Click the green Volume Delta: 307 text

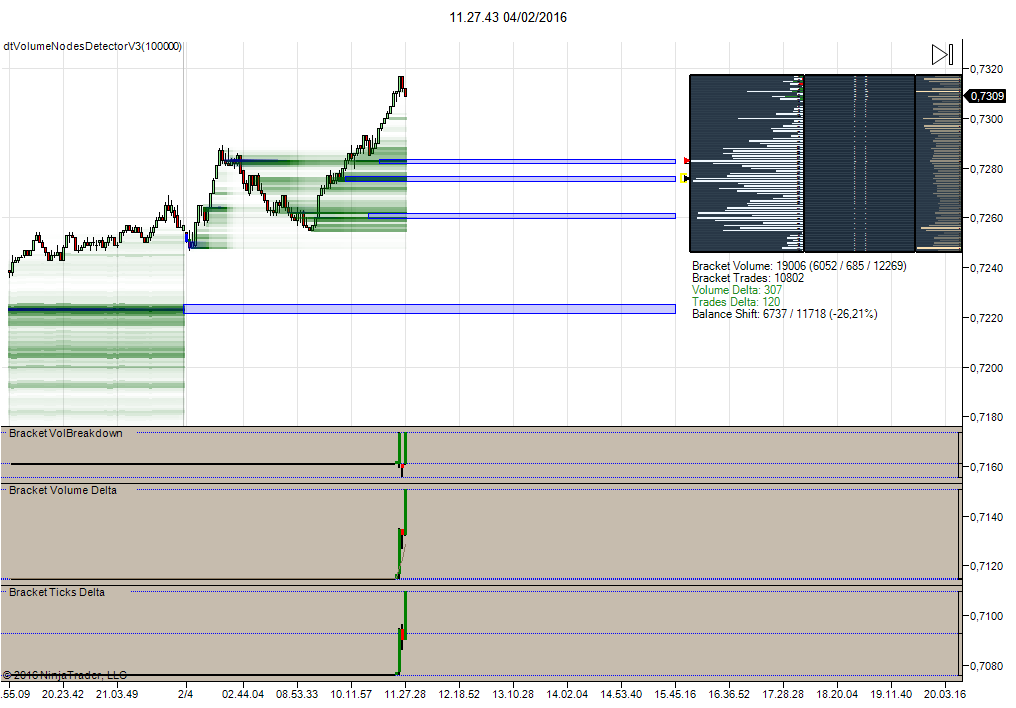point(737,290)
